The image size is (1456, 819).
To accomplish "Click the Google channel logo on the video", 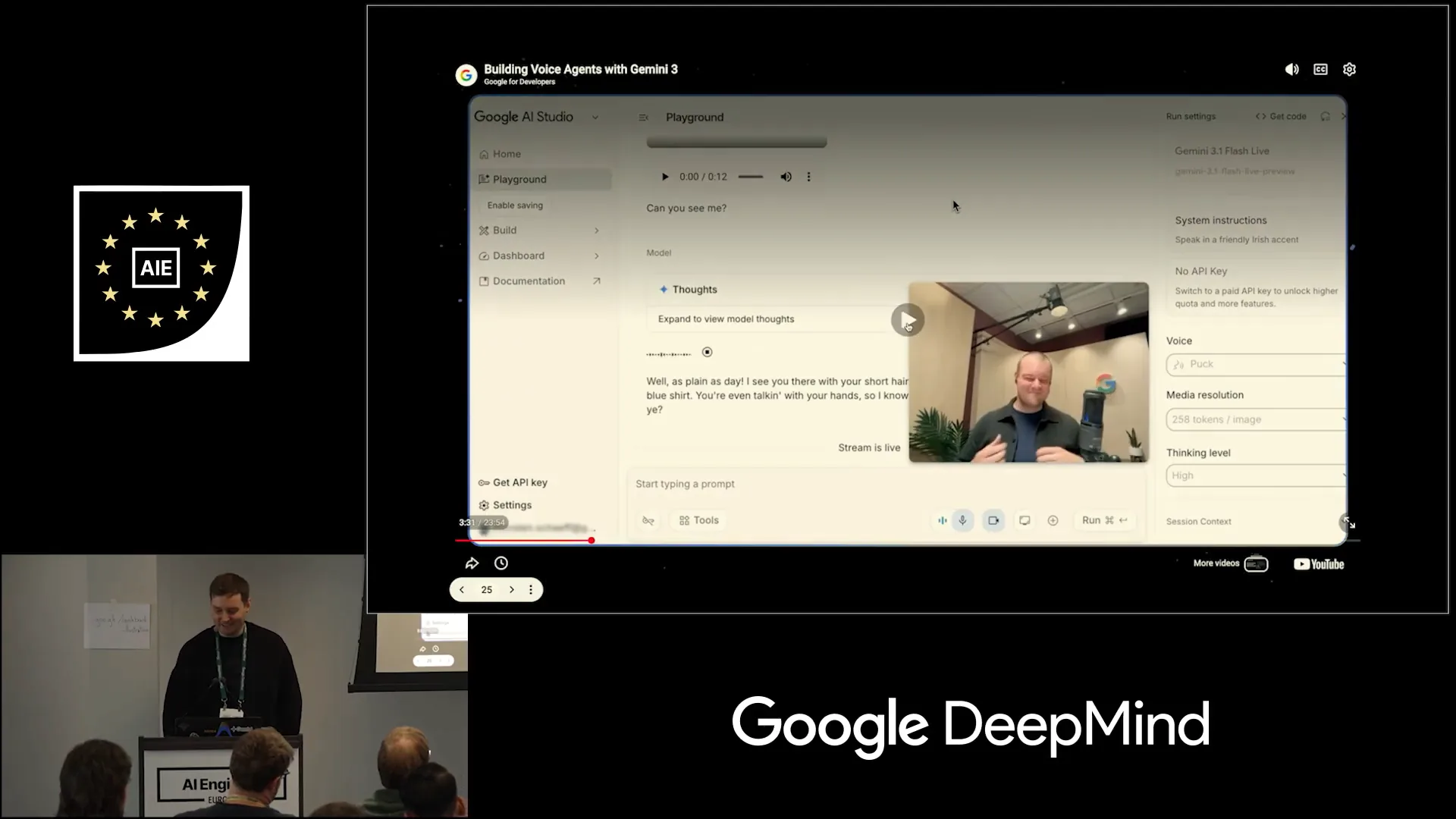I will [x=466, y=74].
